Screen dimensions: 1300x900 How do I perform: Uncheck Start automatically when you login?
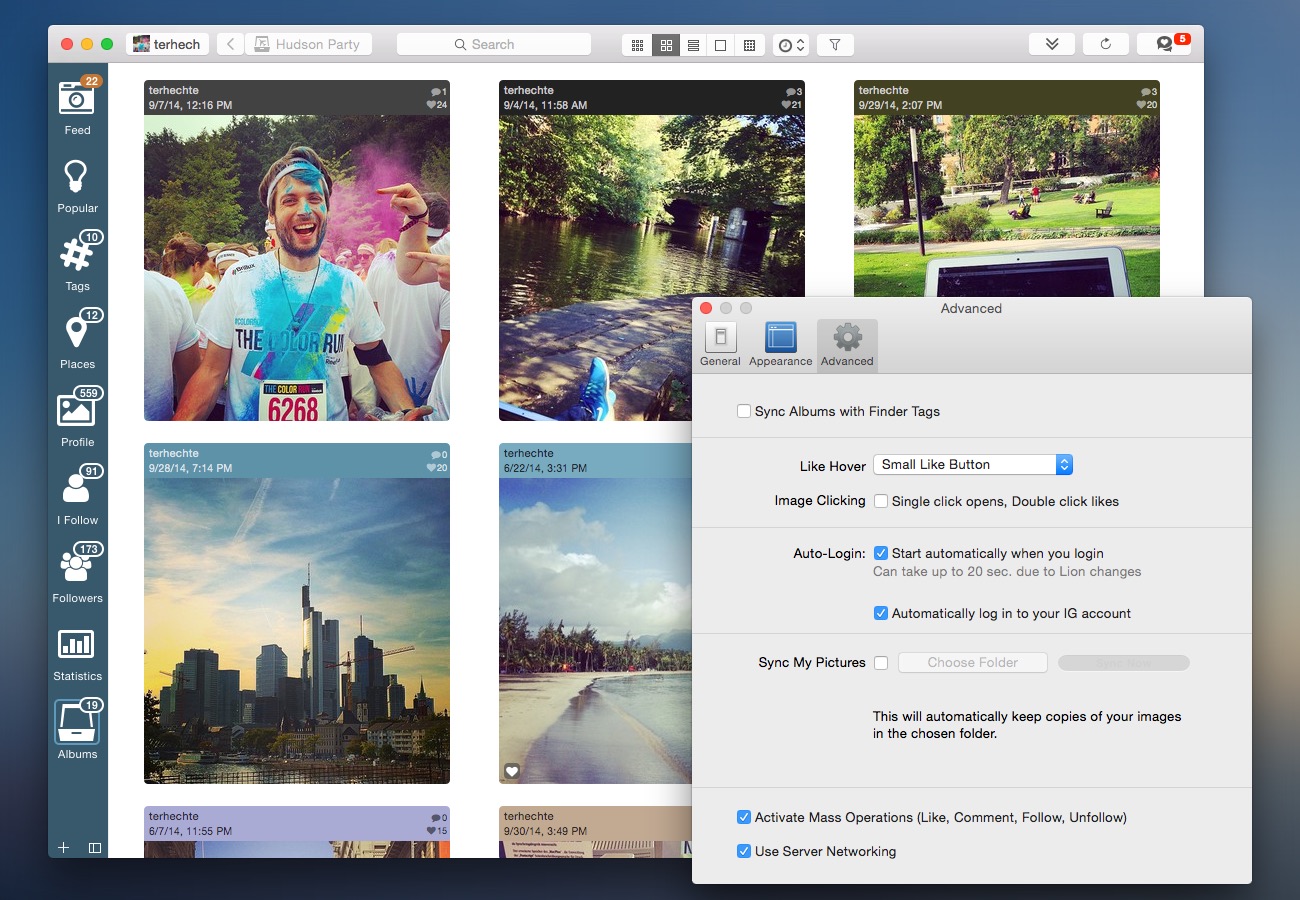click(881, 553)
